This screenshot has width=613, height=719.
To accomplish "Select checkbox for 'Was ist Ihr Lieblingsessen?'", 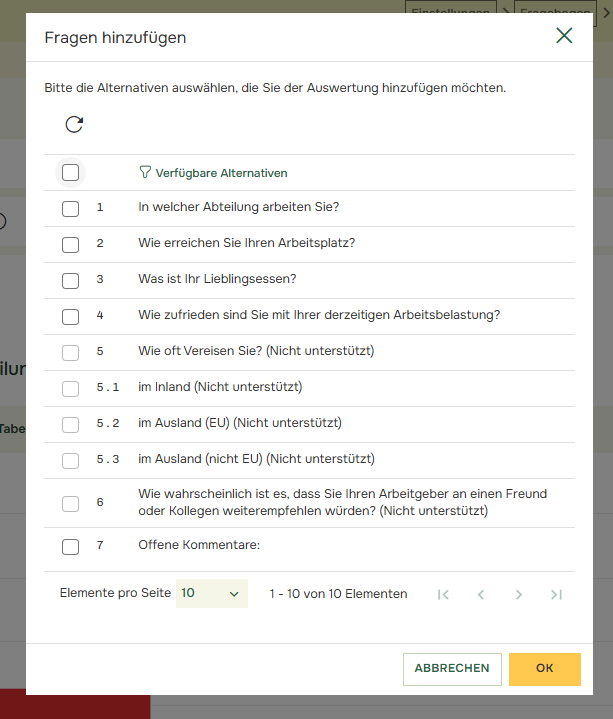I will [x=71, y=280].
